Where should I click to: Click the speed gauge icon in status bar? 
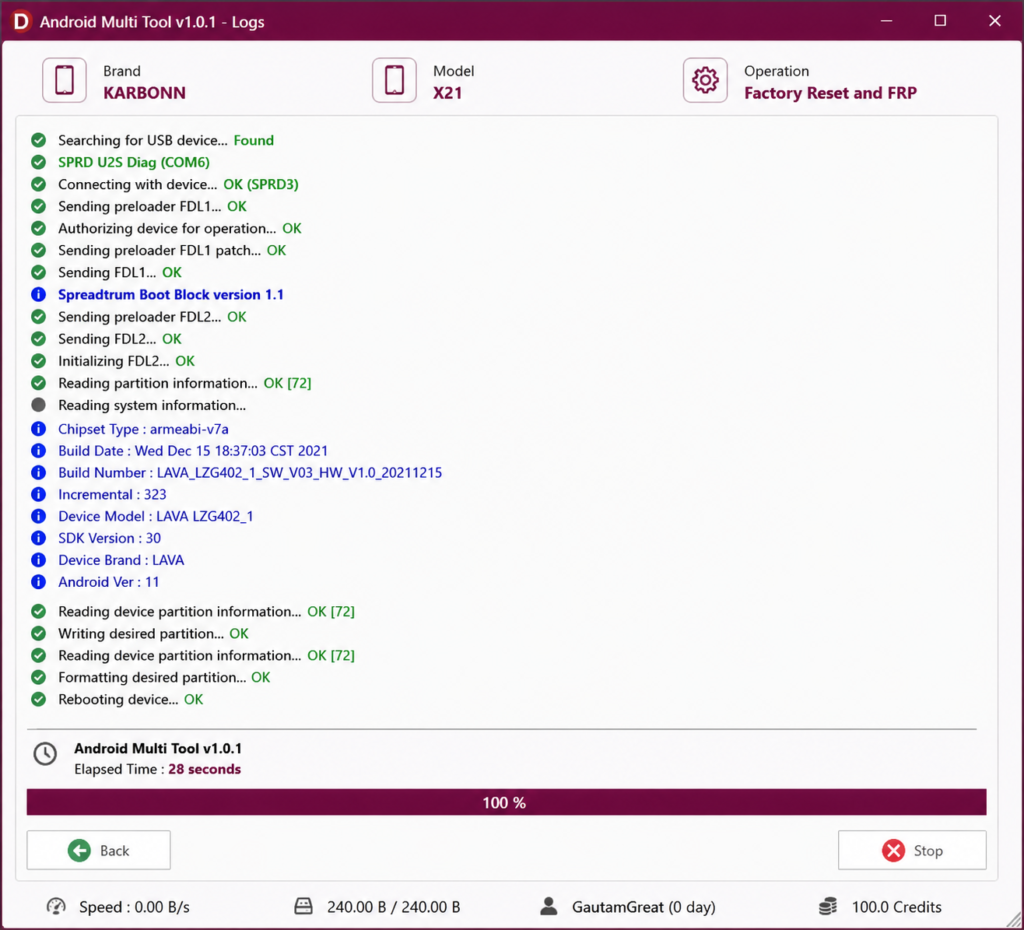pos(56,906)
